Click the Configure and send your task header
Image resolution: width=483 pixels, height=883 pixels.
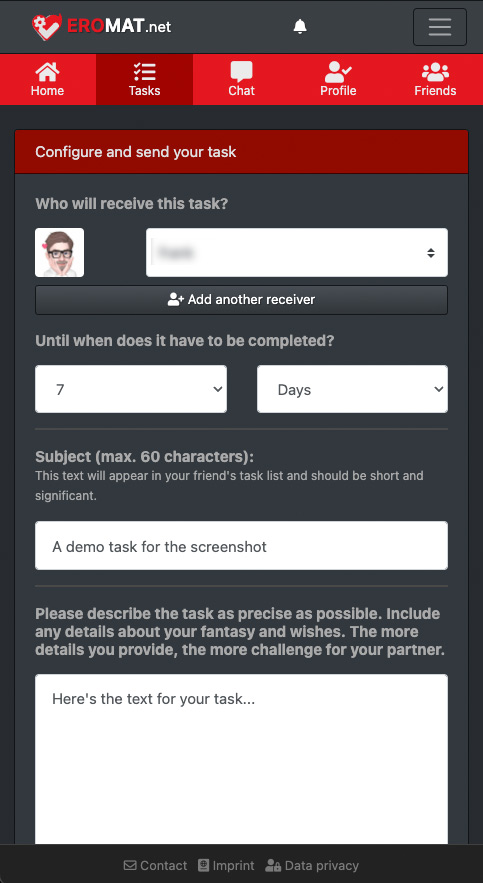tap(242, 152)
